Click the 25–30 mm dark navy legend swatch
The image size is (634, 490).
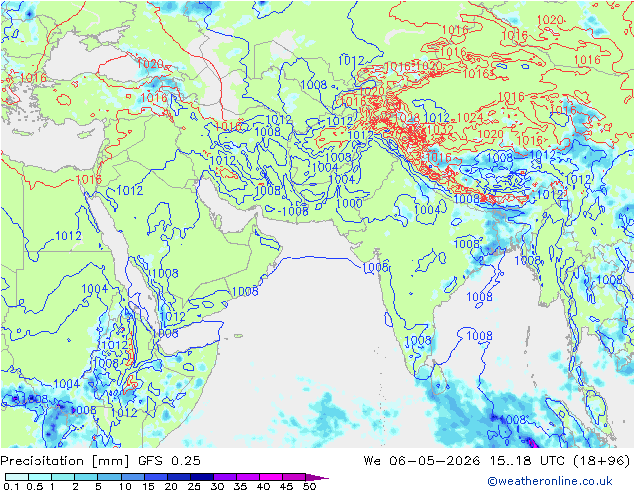coord(201,477)
